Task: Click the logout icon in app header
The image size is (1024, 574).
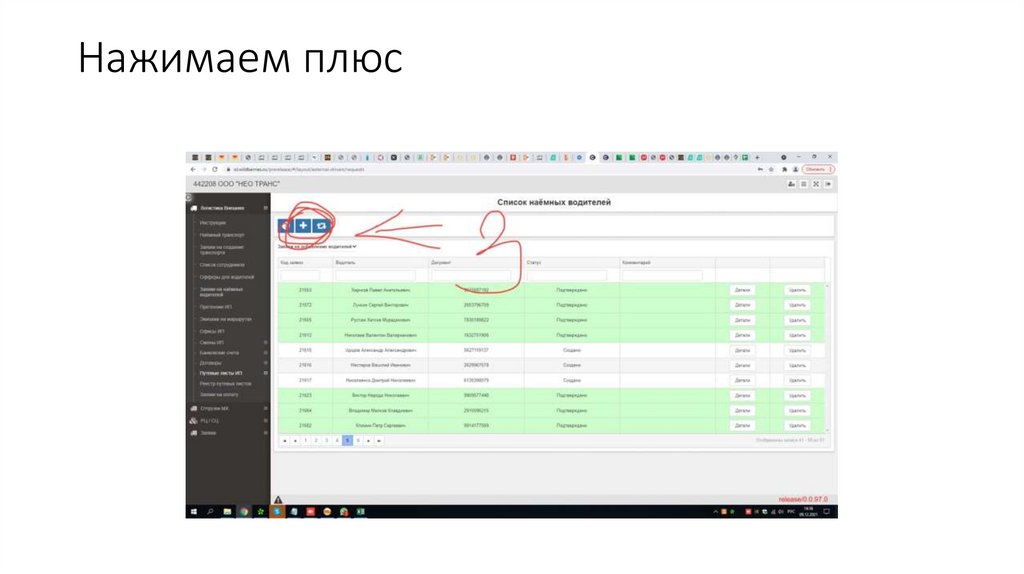Action: (x=828, y=184)
